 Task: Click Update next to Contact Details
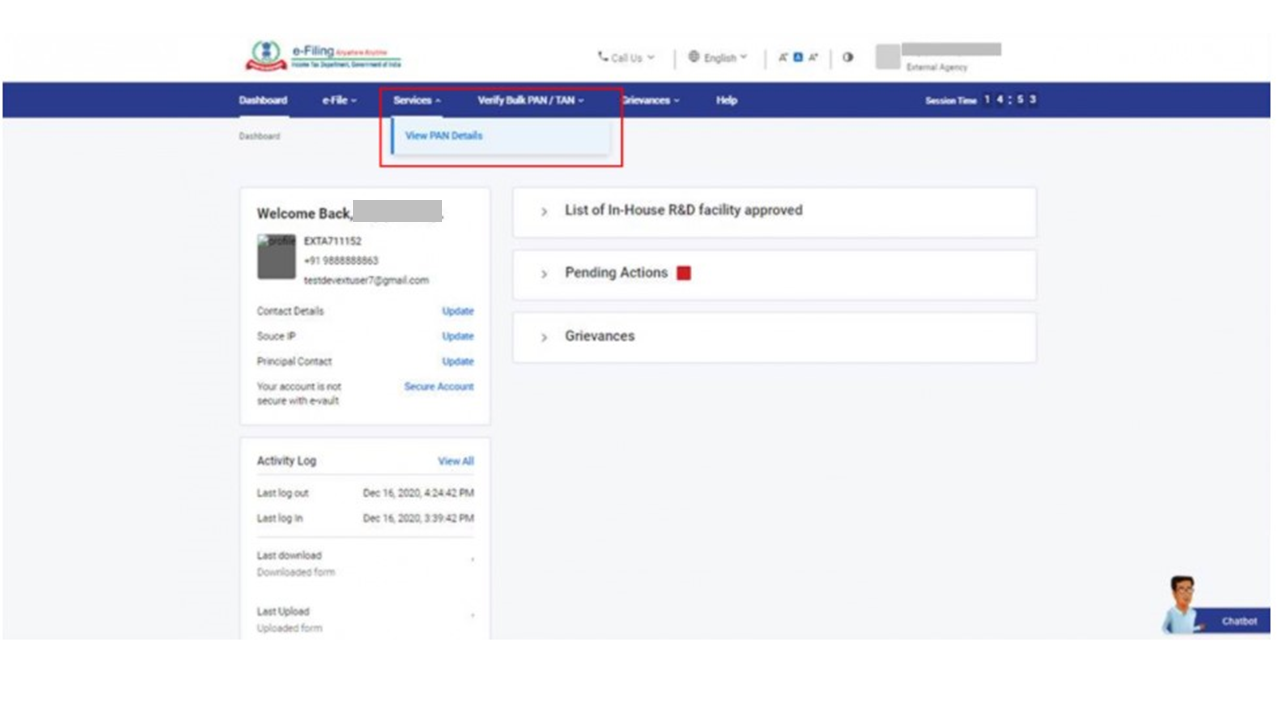click(458, 311)
